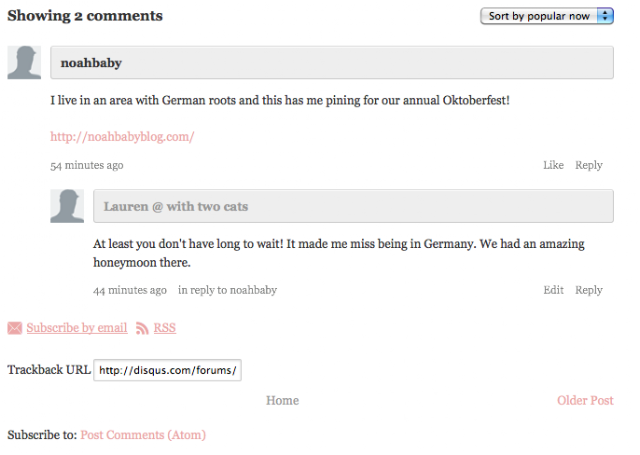This screenshot has height=455, width=640.
Task: Click the orange RSS feed icon
Action: [x=143, y=328]
